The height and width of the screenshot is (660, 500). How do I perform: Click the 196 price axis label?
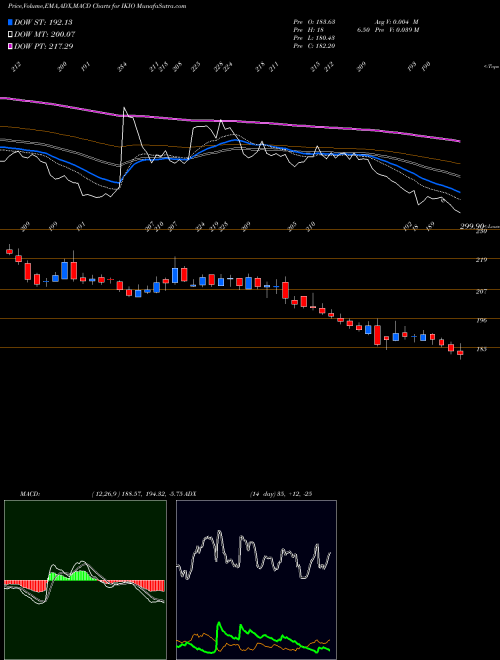click(x=481, y=321)
